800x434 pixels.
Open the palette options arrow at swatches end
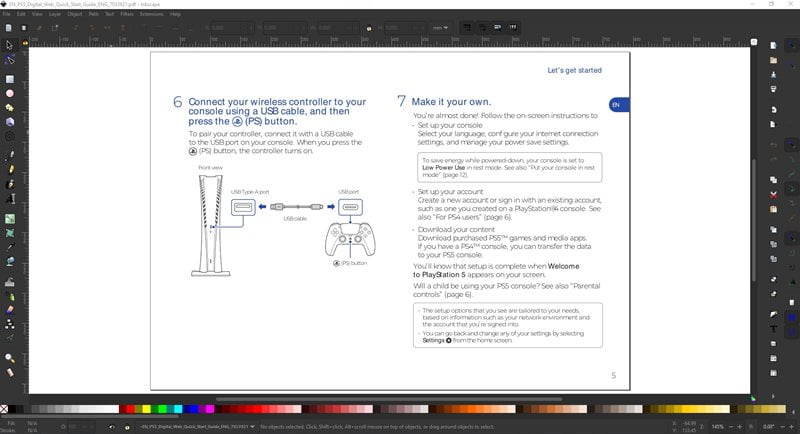tap(793, 410)
